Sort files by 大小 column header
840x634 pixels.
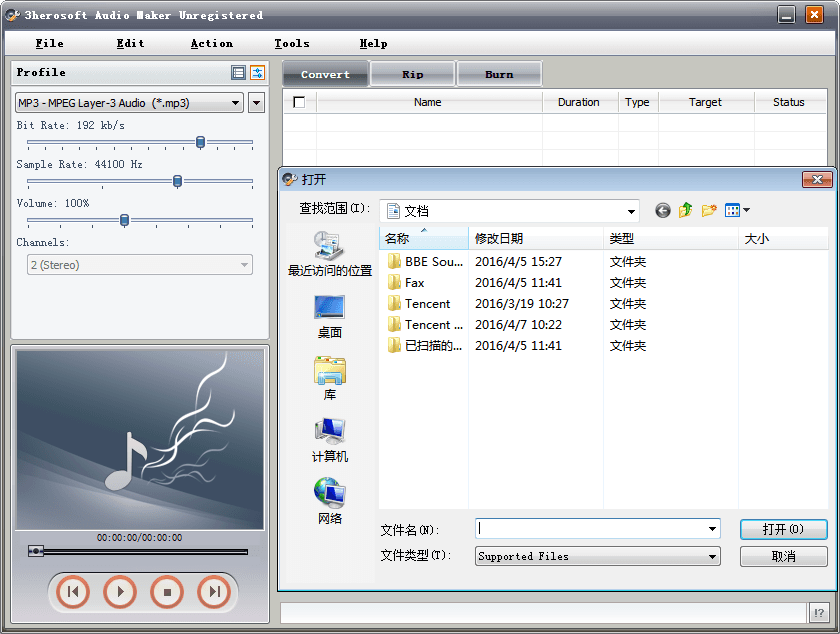(783, 238)
